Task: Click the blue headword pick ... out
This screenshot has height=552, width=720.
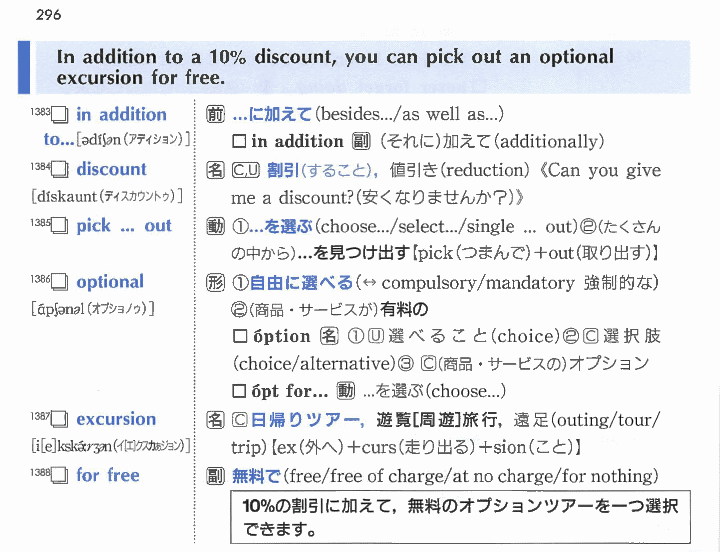Action: click(123, 226)
